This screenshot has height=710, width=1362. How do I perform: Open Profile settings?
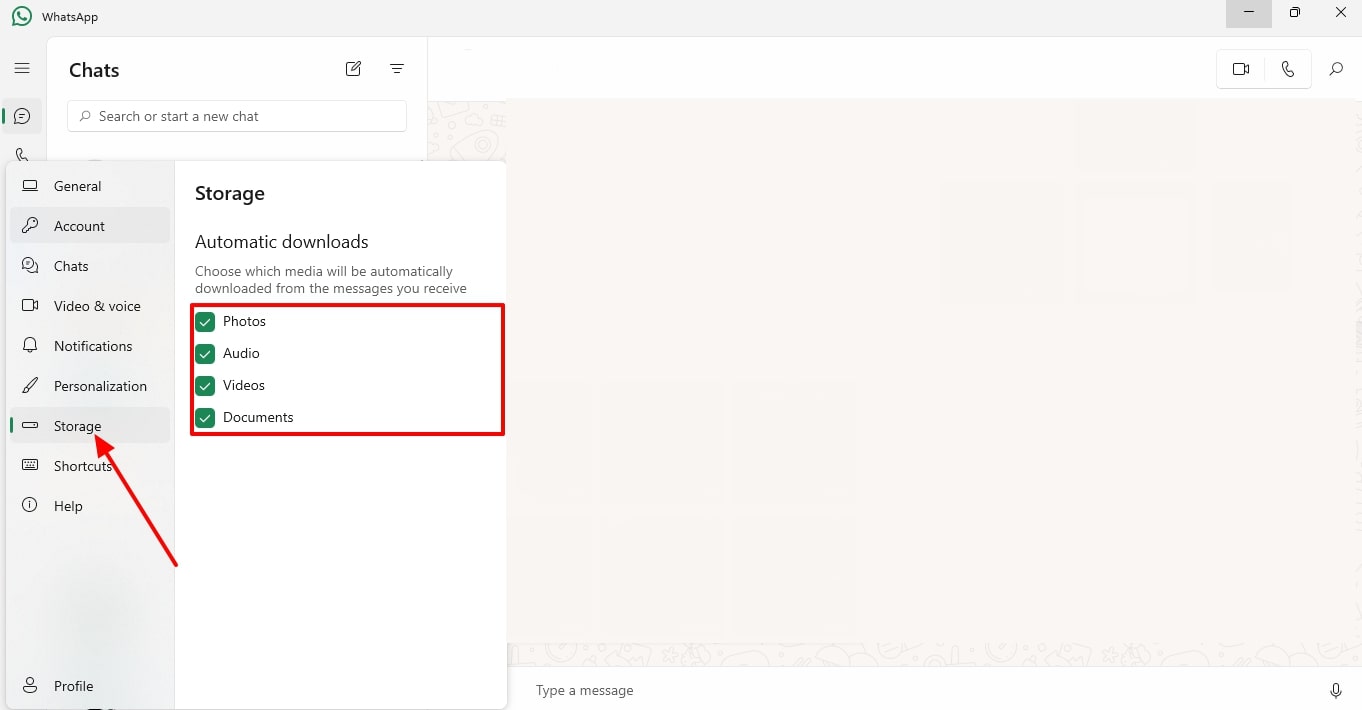coord(90,686)
